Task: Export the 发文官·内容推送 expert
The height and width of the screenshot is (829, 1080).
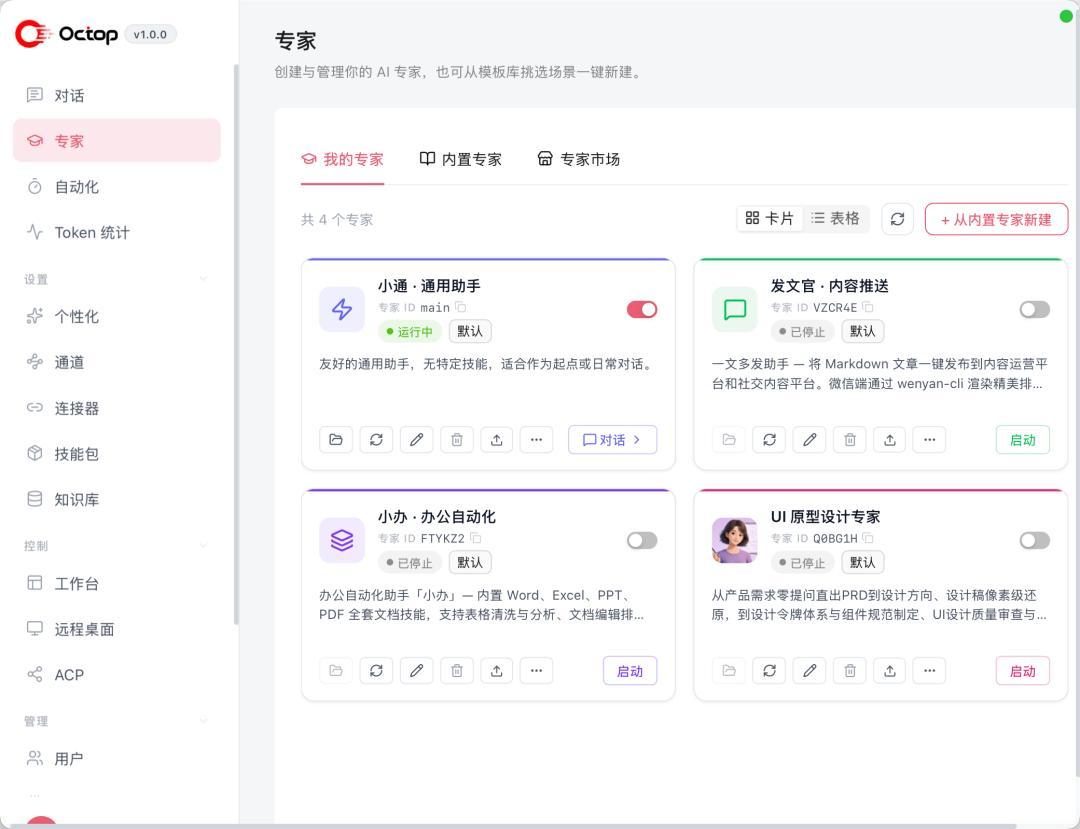Action: pyautogui.click(x=890, y=439)
